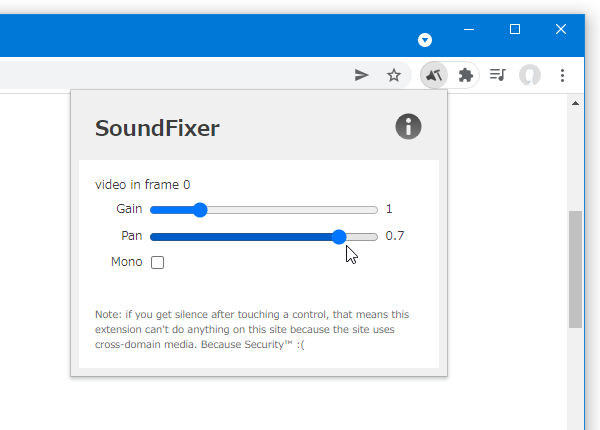Click the Mono label
600x430 pixels.
(126, 262)
